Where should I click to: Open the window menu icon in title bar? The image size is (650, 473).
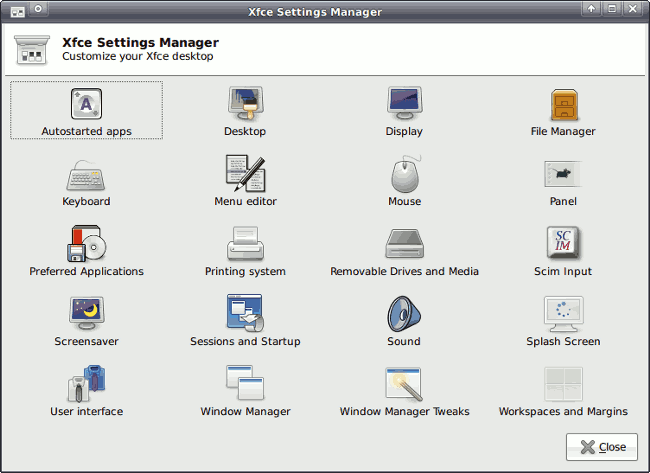(17, 12)
